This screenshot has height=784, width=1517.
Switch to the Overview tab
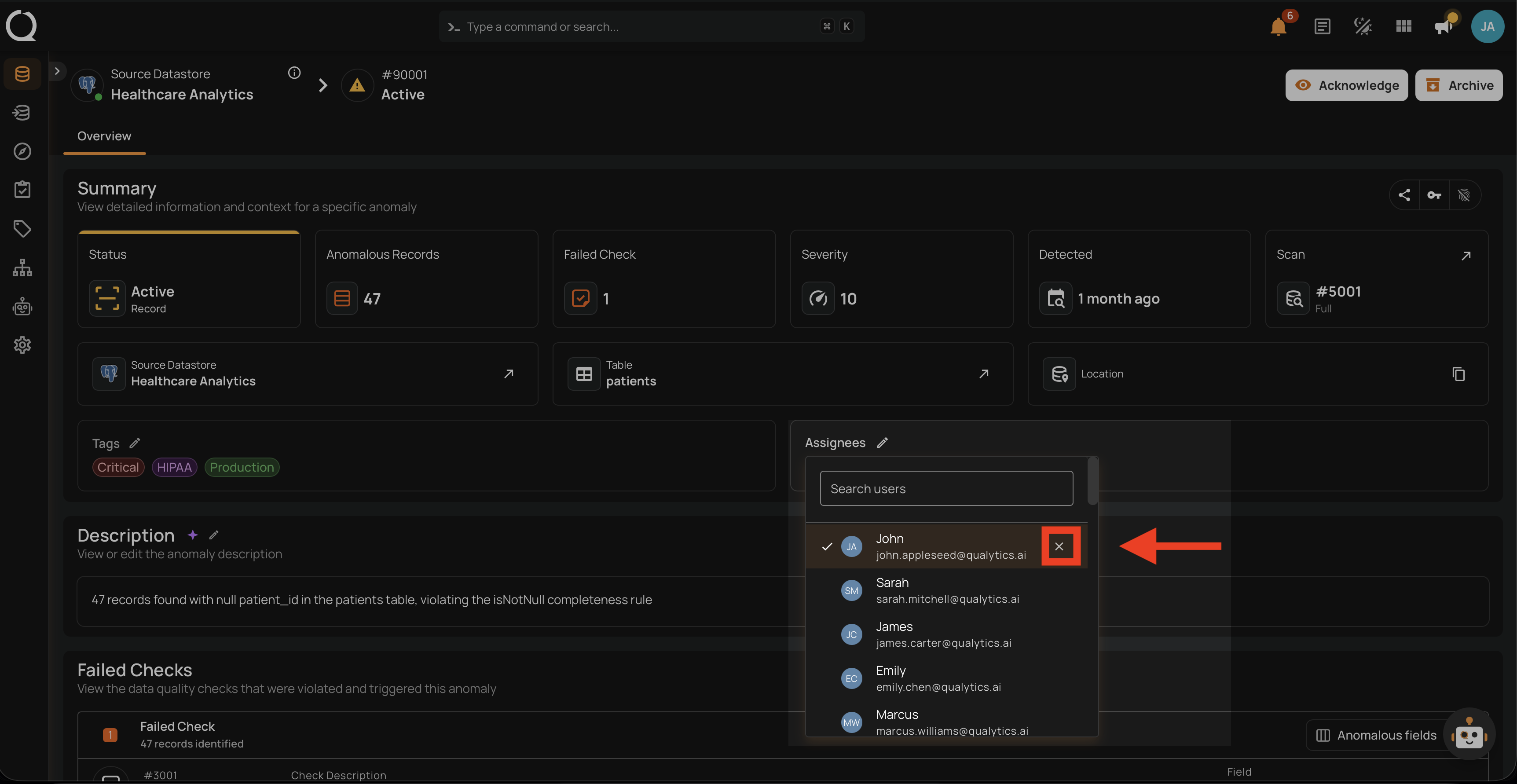pos(104,136)
